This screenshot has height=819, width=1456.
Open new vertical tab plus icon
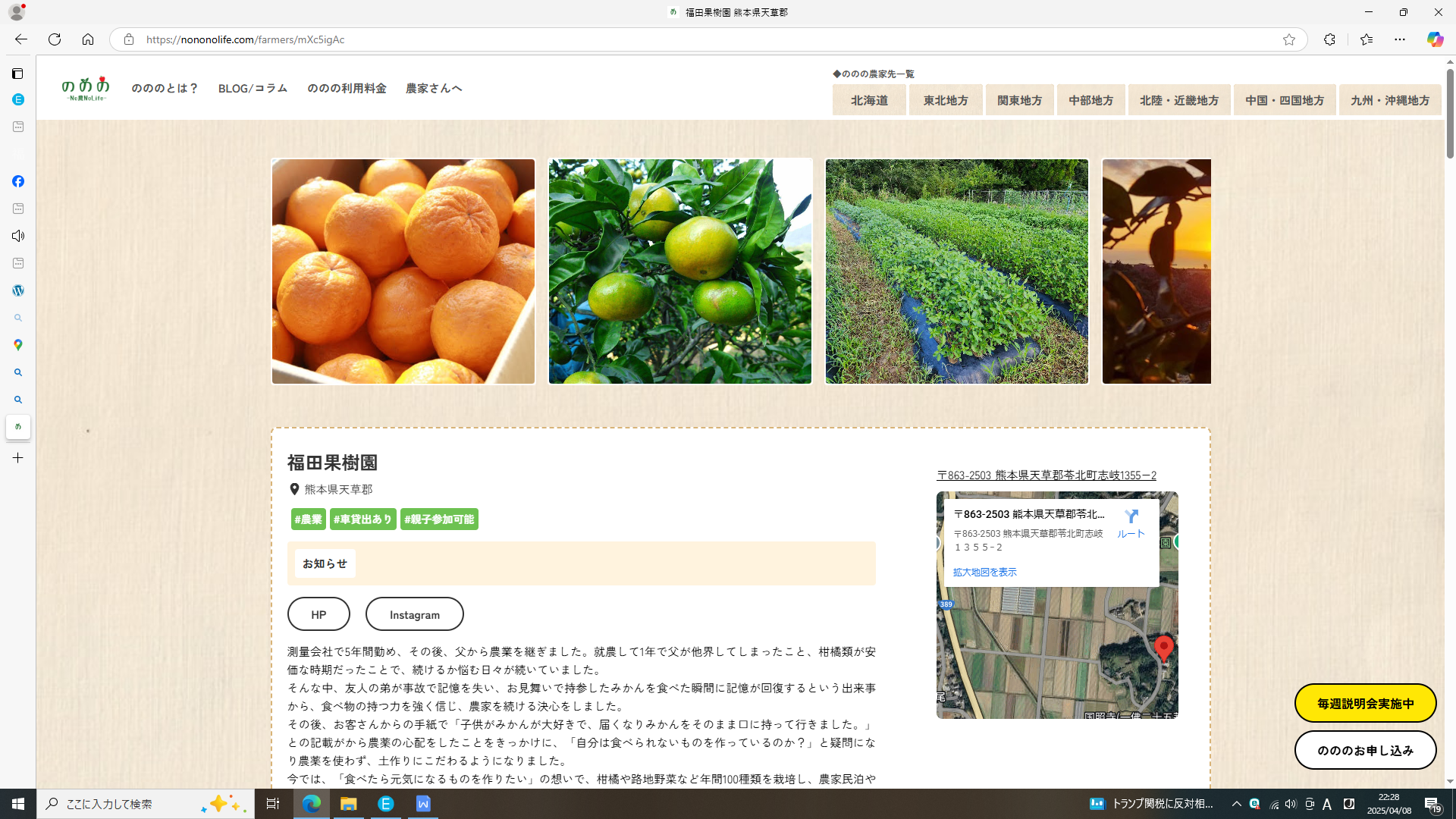(18, 458)
